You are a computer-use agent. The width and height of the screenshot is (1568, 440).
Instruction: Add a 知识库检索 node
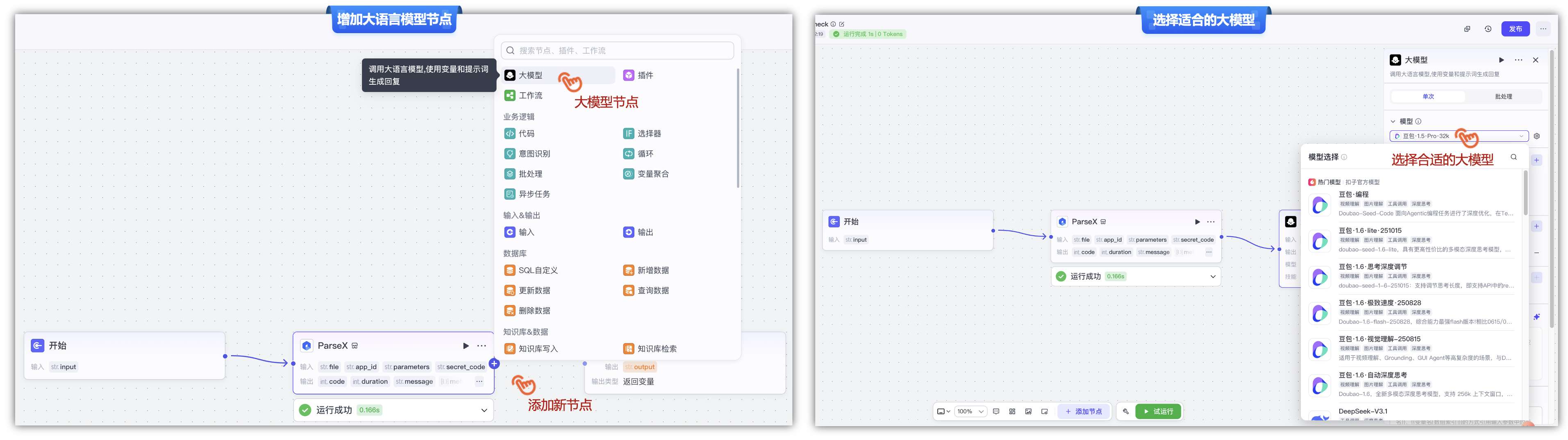click(650, 349)
